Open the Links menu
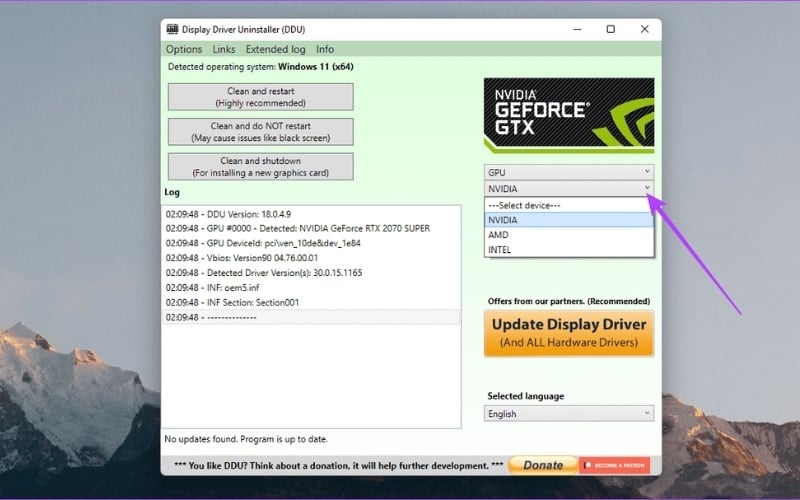This screenshot has height=500, width=800. point(224,49)
